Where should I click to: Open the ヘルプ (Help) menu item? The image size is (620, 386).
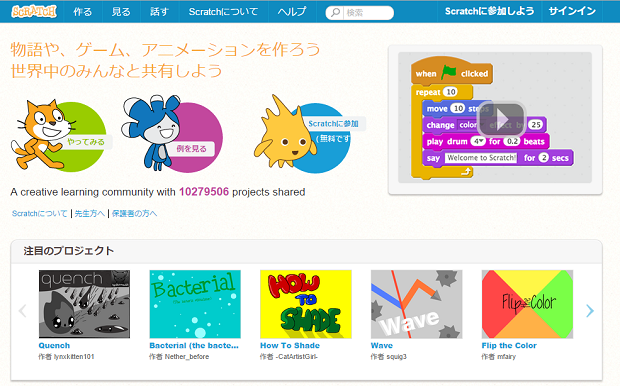[x=292, y=12]
